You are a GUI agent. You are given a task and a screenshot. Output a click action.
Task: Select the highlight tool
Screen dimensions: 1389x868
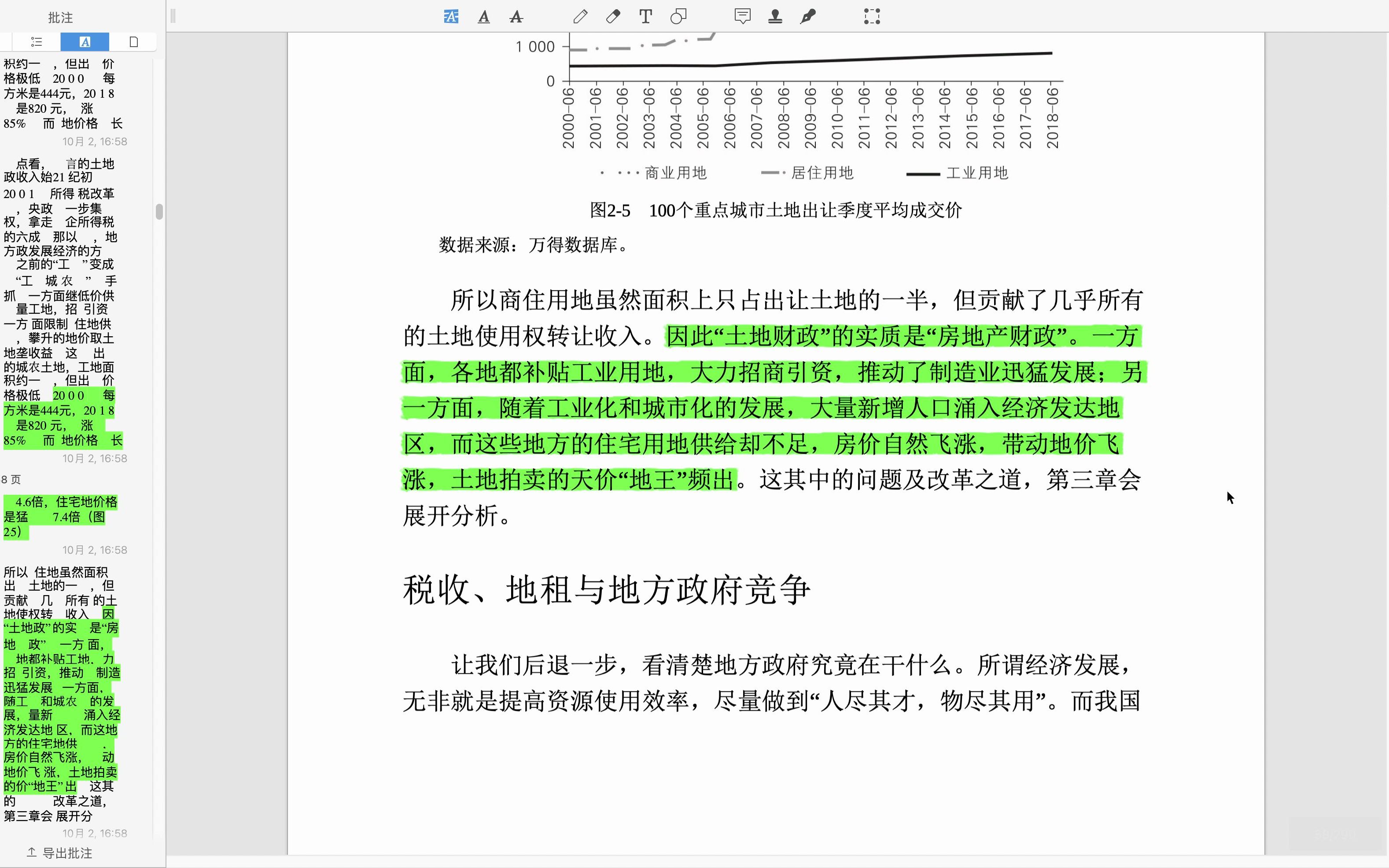tap(451, 17)
